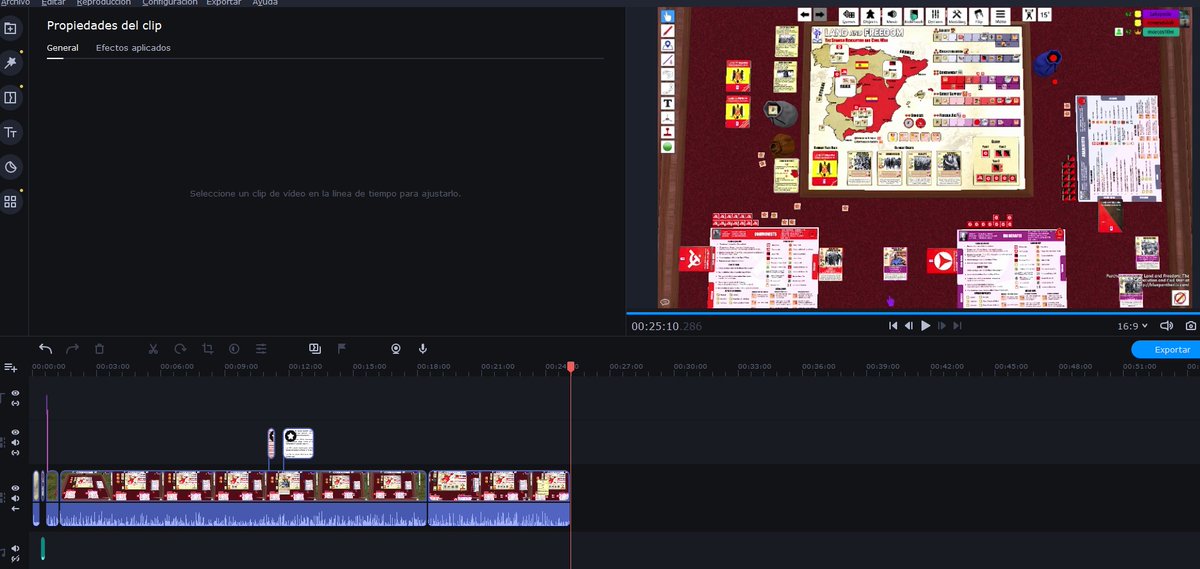
Task: Open the Archivo menu
Action: pos(15,3)
